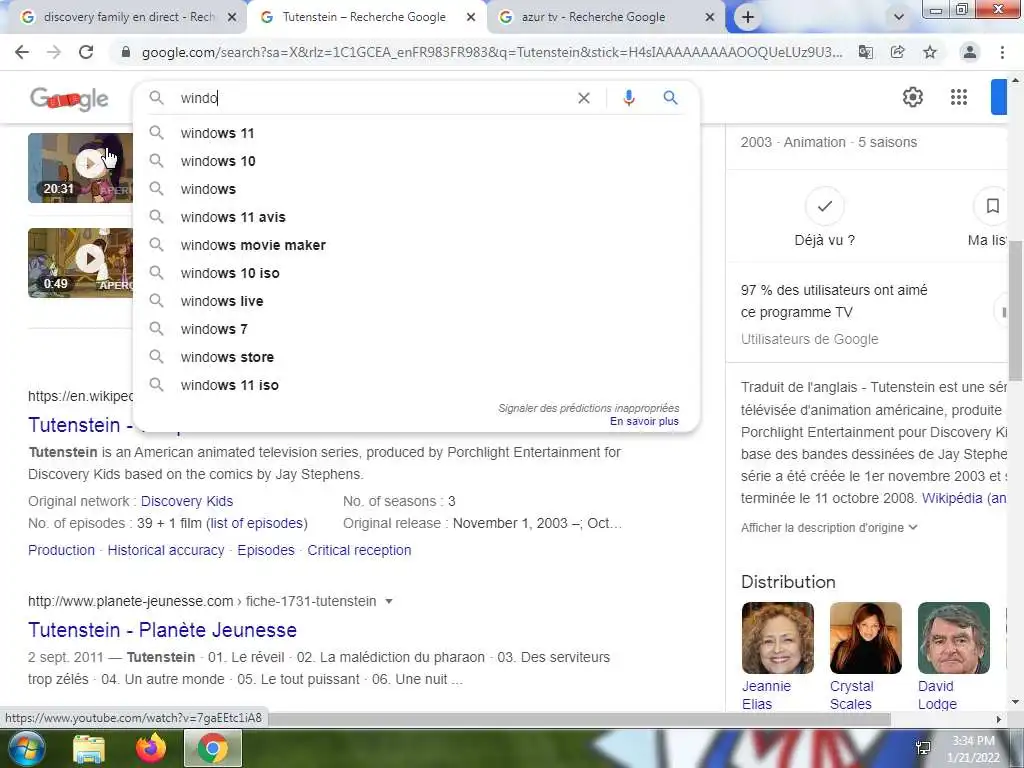The height and width of the screenshot is (768, 1024).
Task: Open the Critical reception link
Action: pyautogui.click(x=359, y=551)
